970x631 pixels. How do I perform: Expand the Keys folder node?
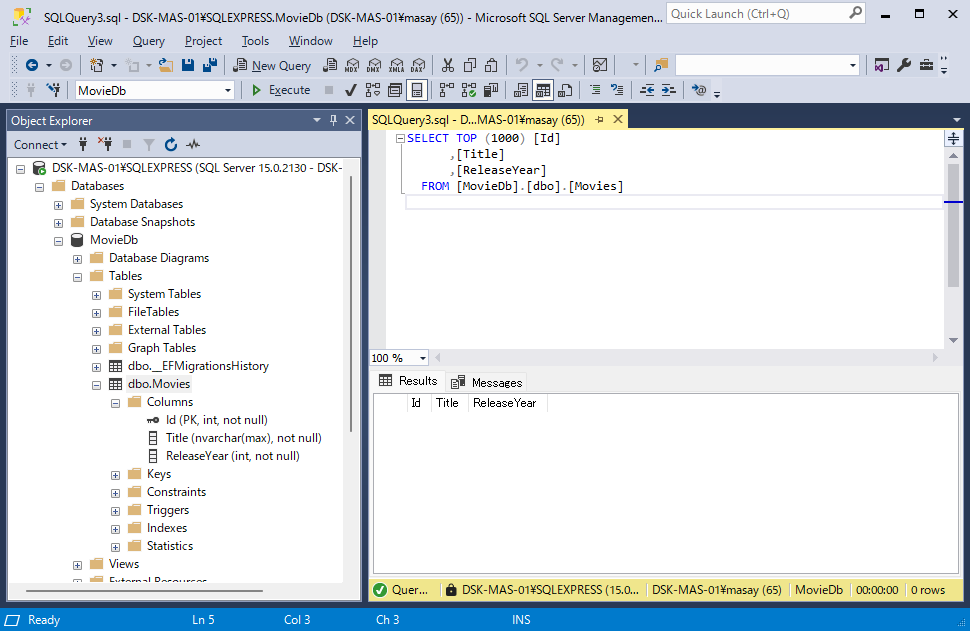tap(116, 475)
